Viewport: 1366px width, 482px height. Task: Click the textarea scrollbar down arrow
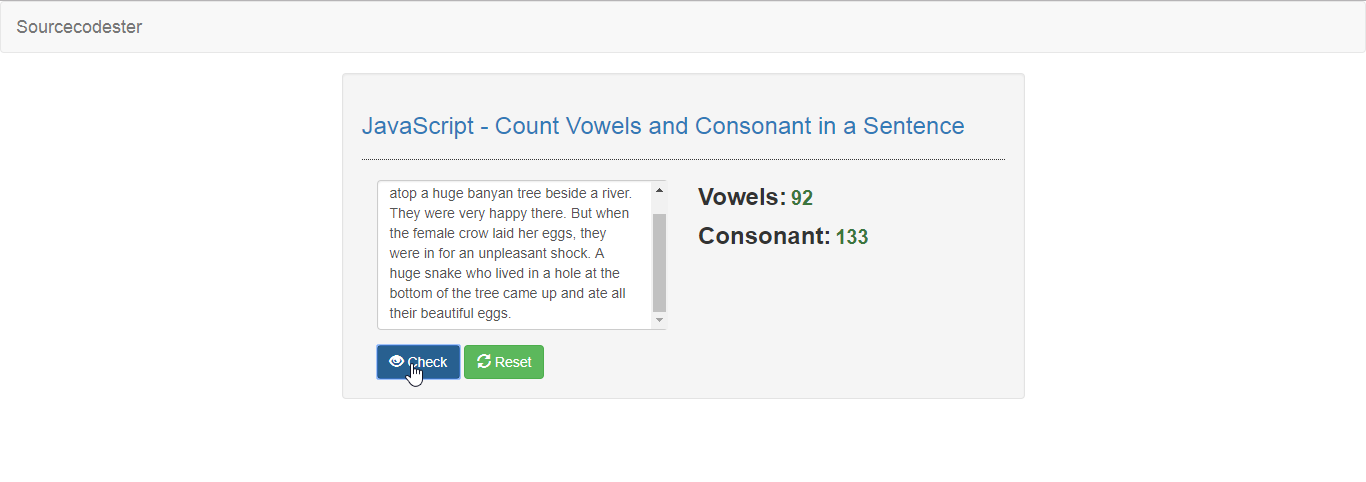coord(659,320)
